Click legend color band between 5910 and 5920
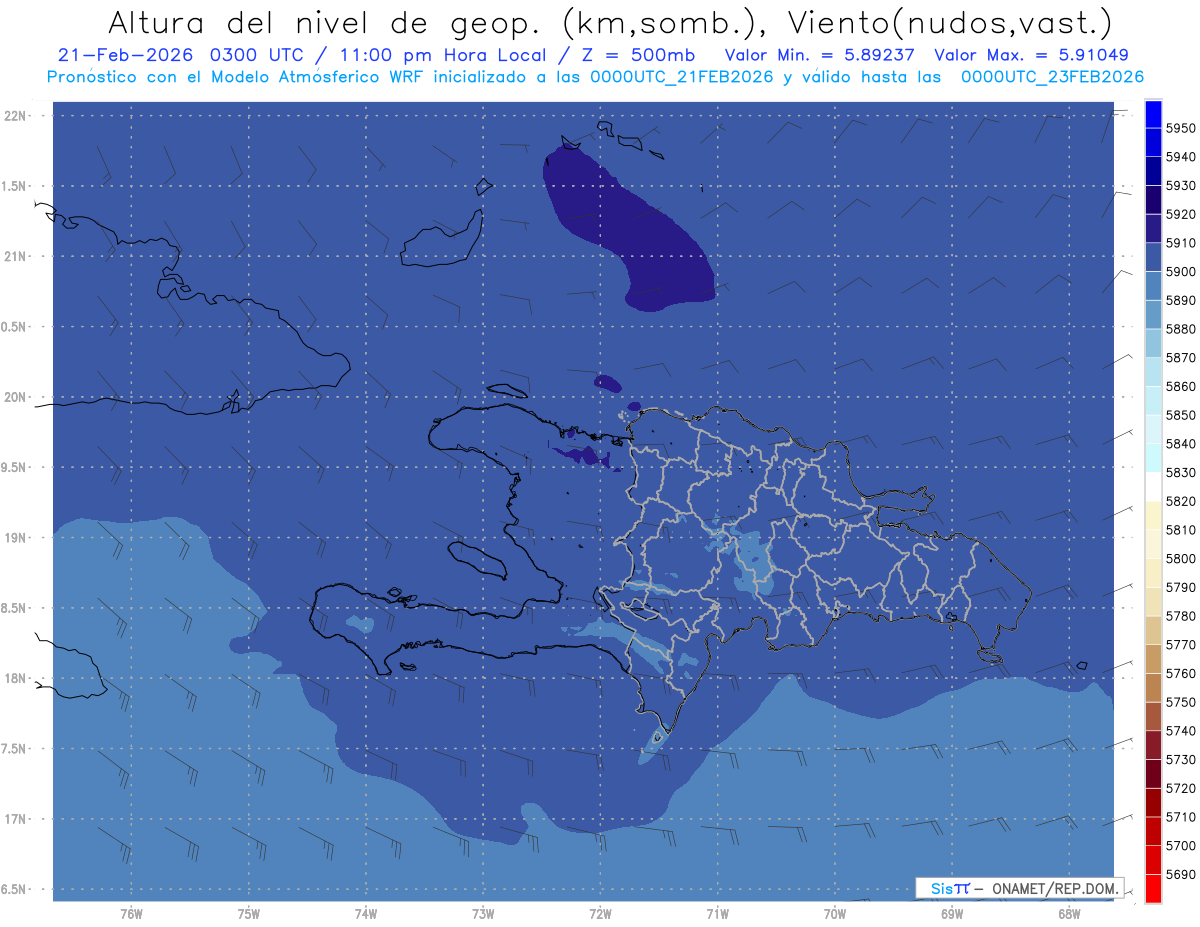The width and height of the screenshot is (1200, 927). [1153, 229]
